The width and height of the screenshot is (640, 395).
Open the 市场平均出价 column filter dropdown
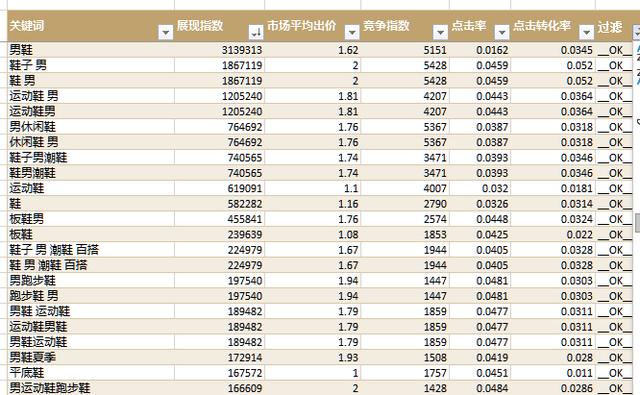[352, 32]
